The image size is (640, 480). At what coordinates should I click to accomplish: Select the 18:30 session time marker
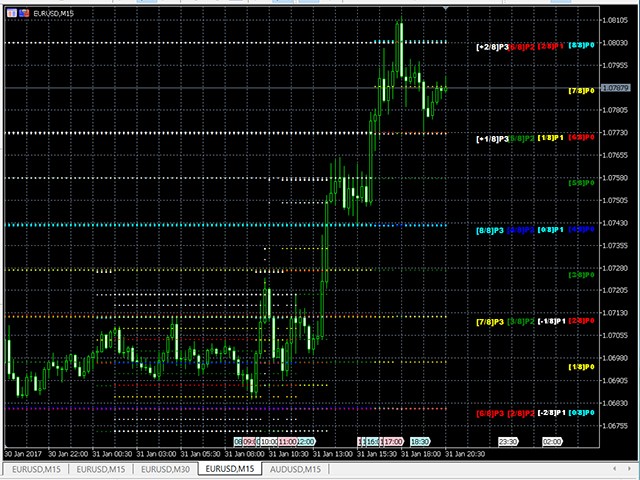click(x=420, y=442)
